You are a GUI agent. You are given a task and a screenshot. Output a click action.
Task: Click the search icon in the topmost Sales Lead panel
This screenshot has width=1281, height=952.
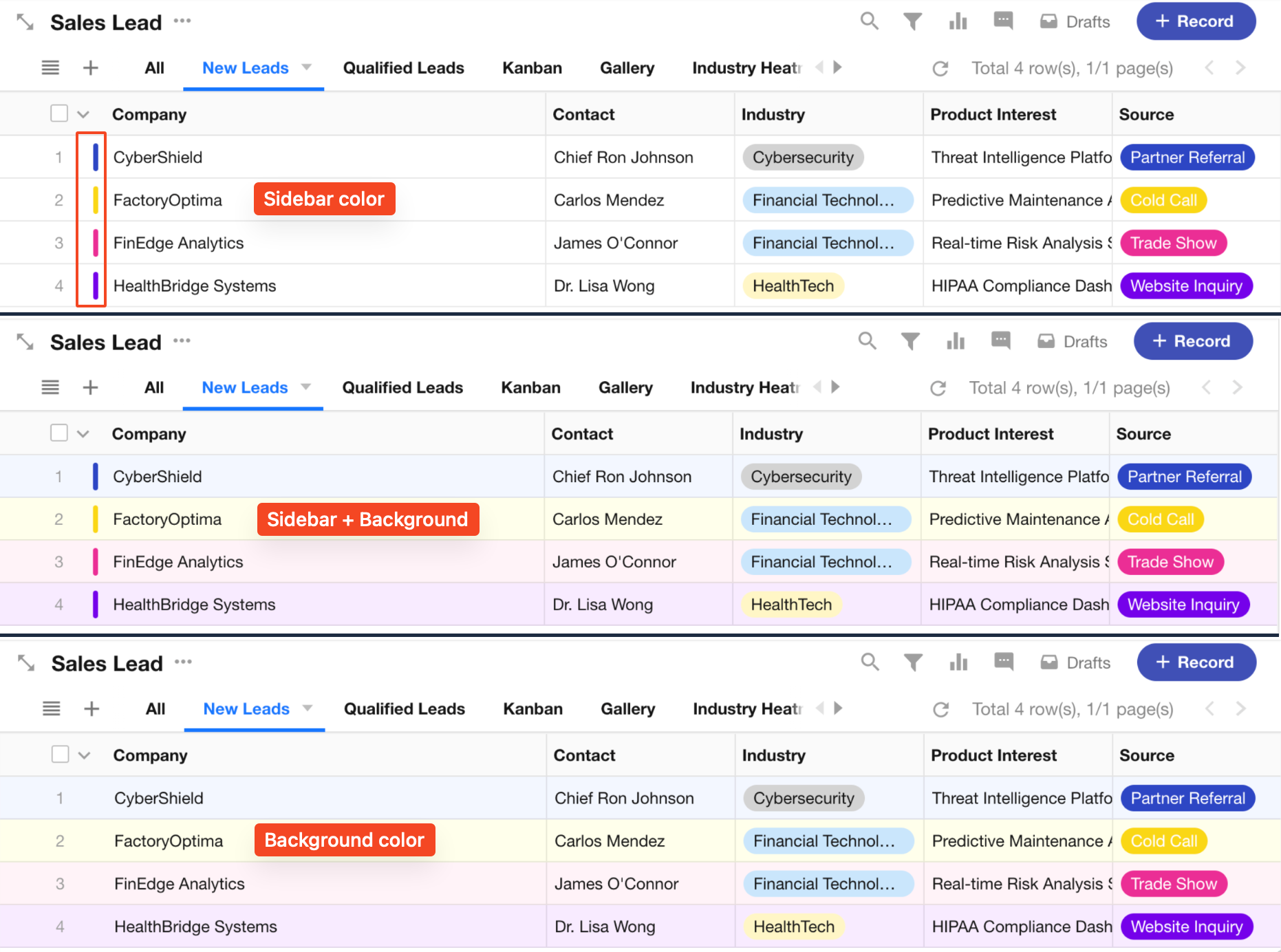coord(869,21)
